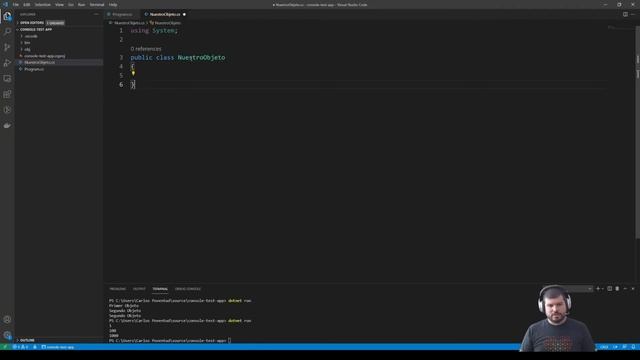640x360 pixels.
Task: Open the Selection menu
Action: point(42,5)
